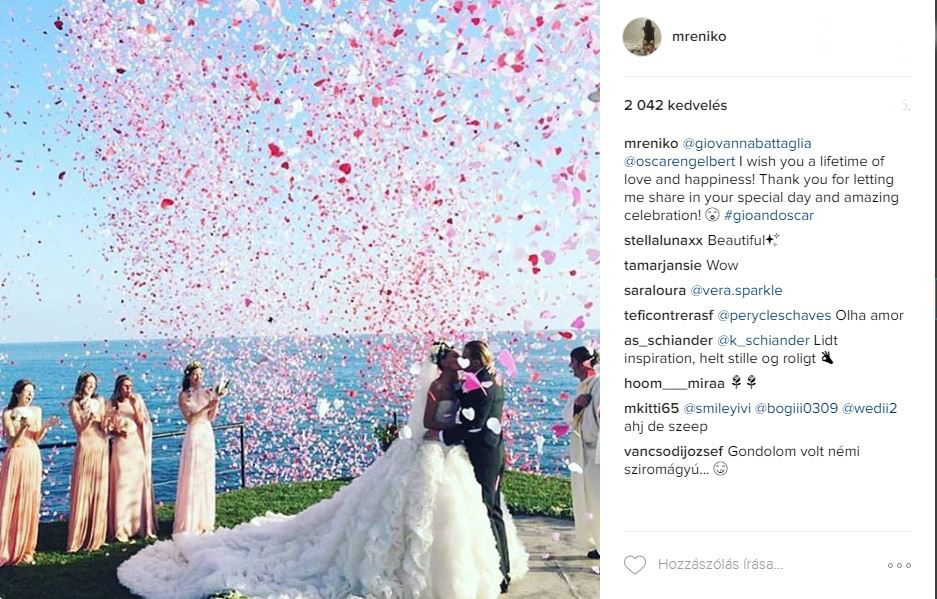The width and height of the screenshot is (937, 599).
Task: Open commenter vancsodijozsef's profile
Action: tap(673, 452)
